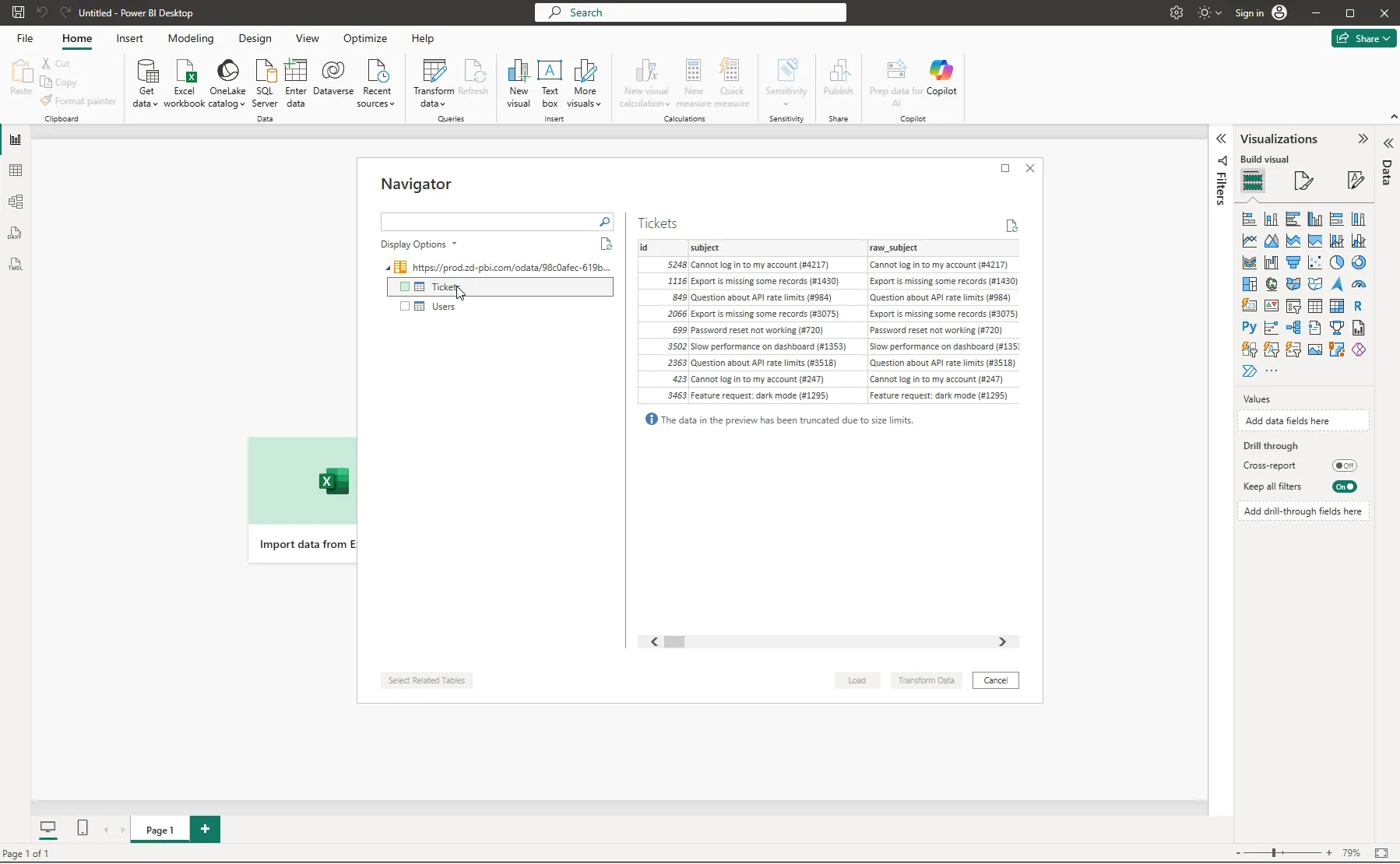The height and width of the screenshot is (864, 1400).
Task: Save the report with disk icon
Action: tap(18, 12)
